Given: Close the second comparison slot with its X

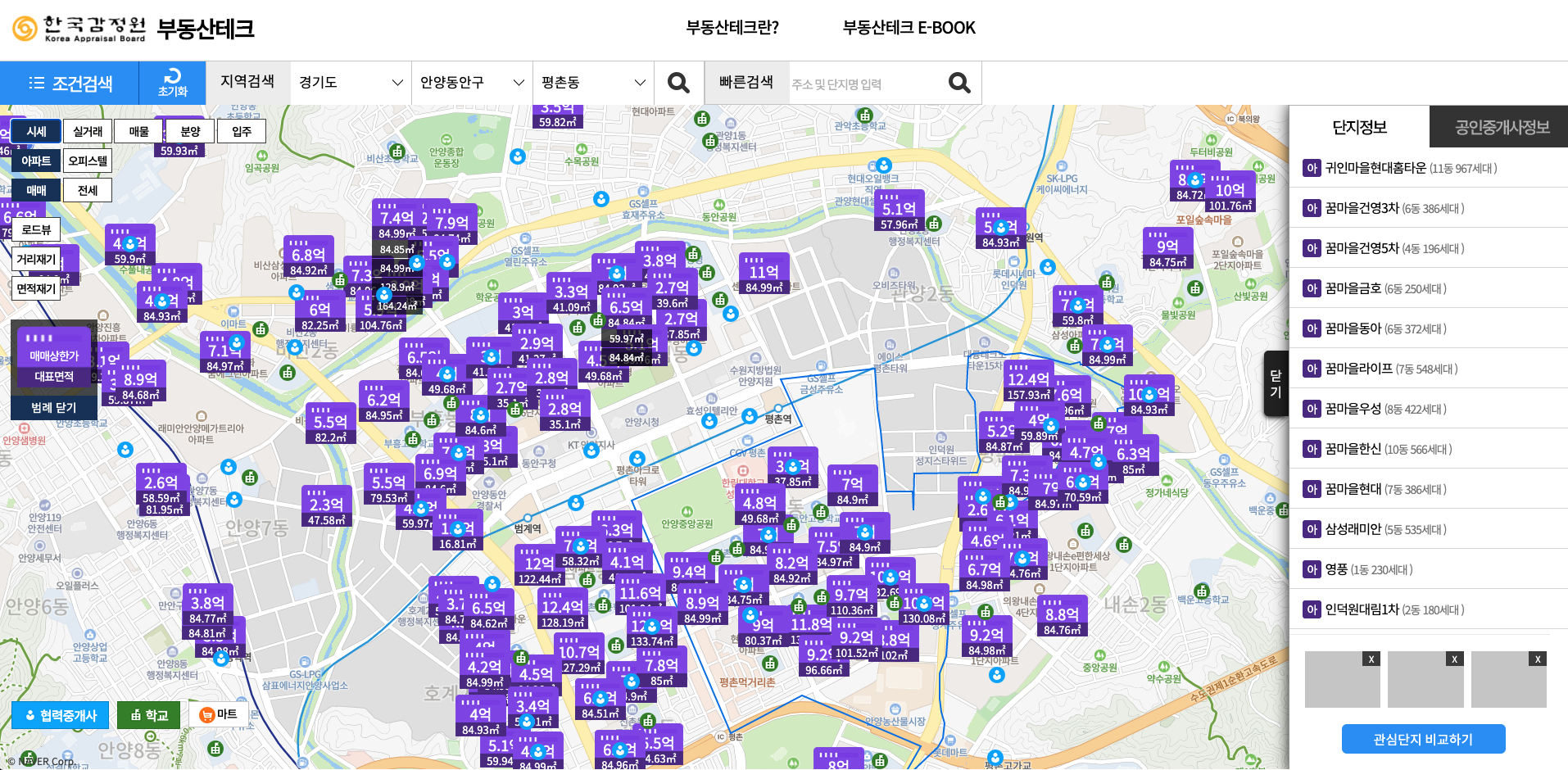Looking at the screenshot, I should (1454, 659).
